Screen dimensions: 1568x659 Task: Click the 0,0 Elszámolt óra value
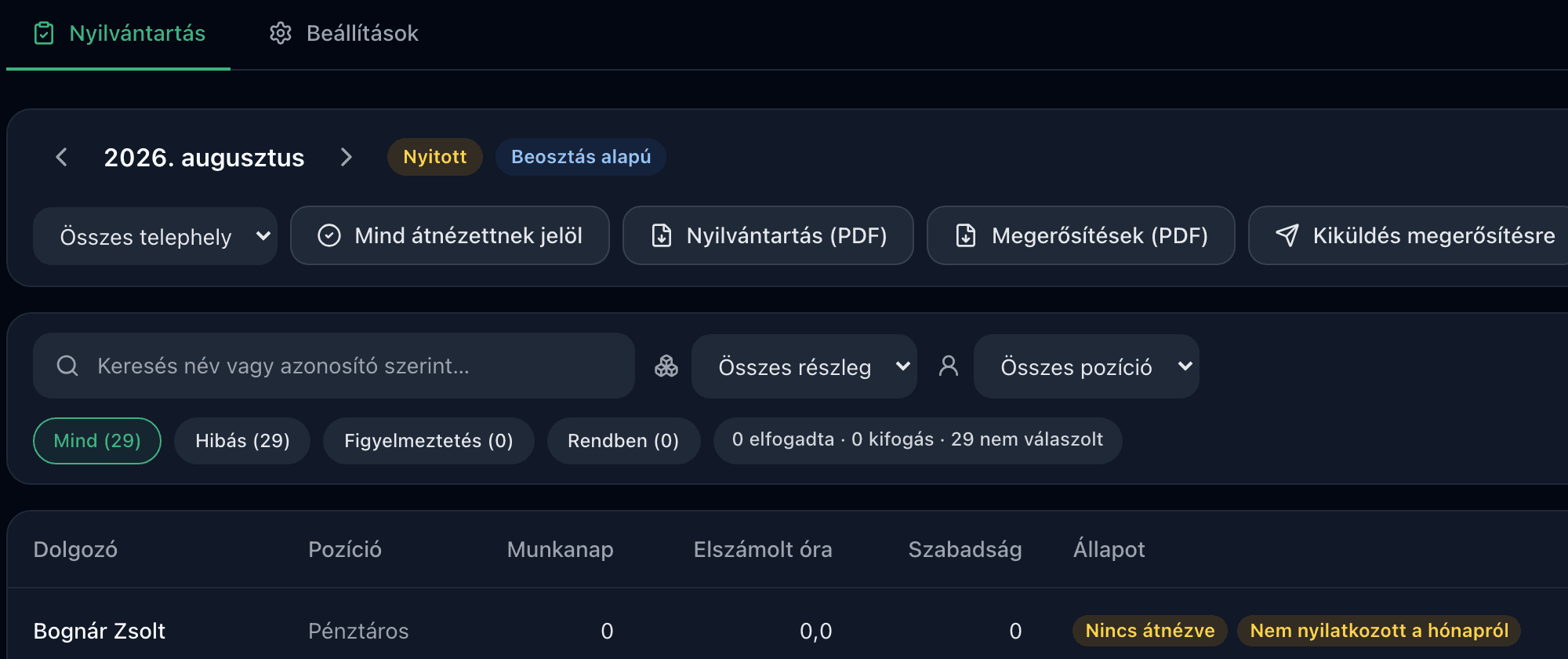(x=816, y=631)
